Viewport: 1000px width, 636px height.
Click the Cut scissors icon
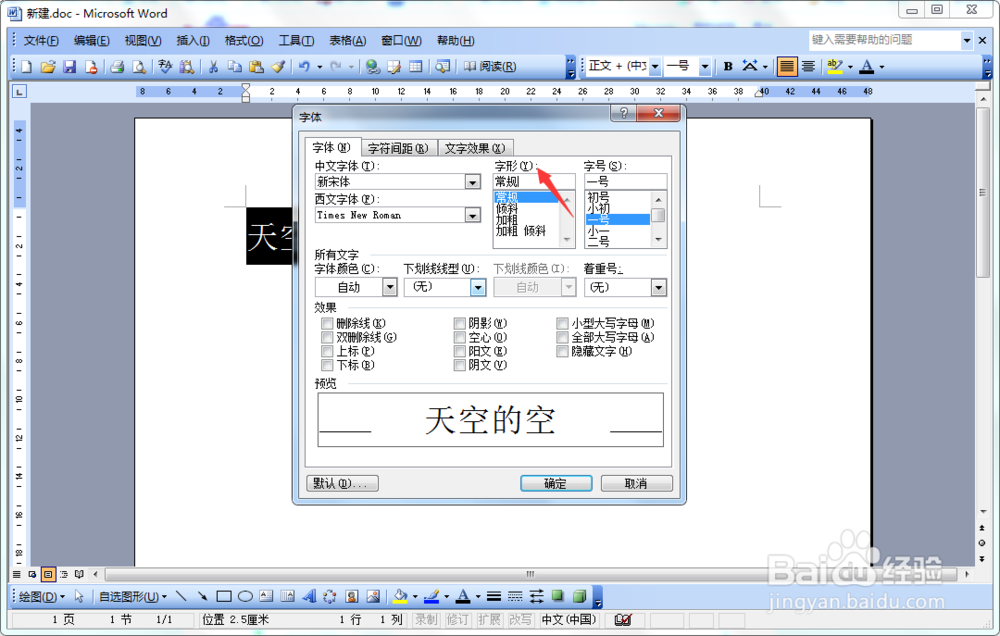pyautogui.click(x=214, y=66)
